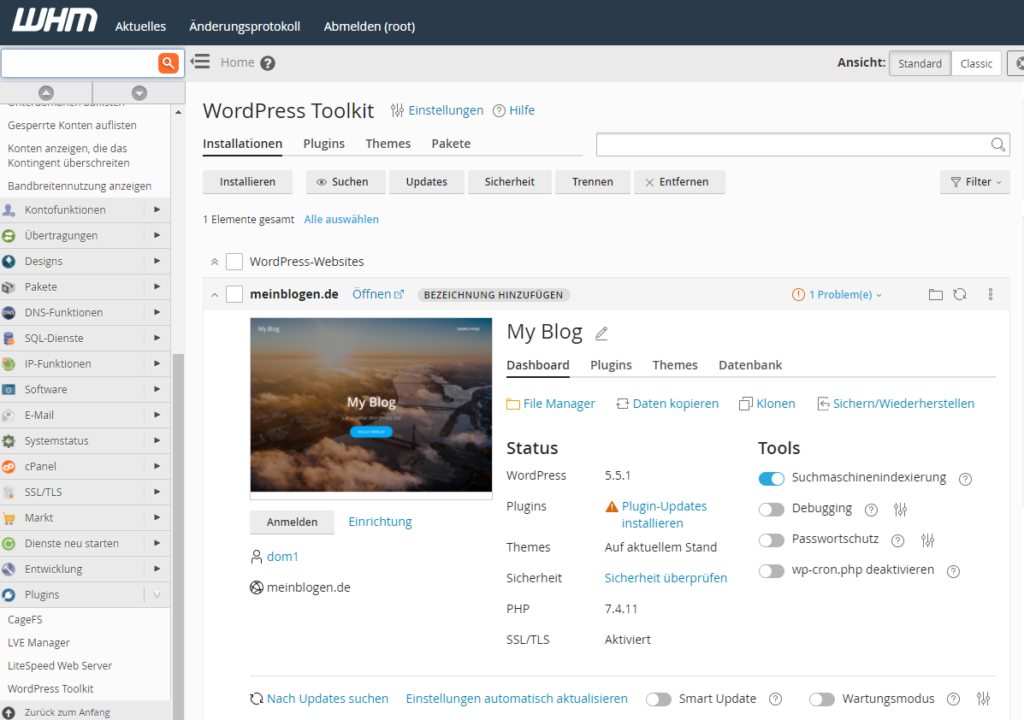Click Plugin-Updates installieren link

pyautogui.click(x=664, y=515)
